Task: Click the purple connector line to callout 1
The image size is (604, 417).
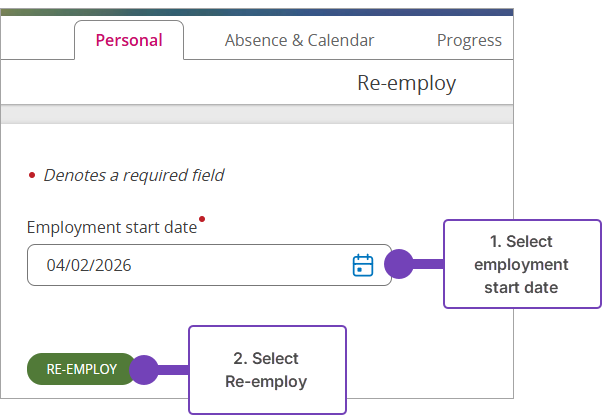Action: [428, 265]
